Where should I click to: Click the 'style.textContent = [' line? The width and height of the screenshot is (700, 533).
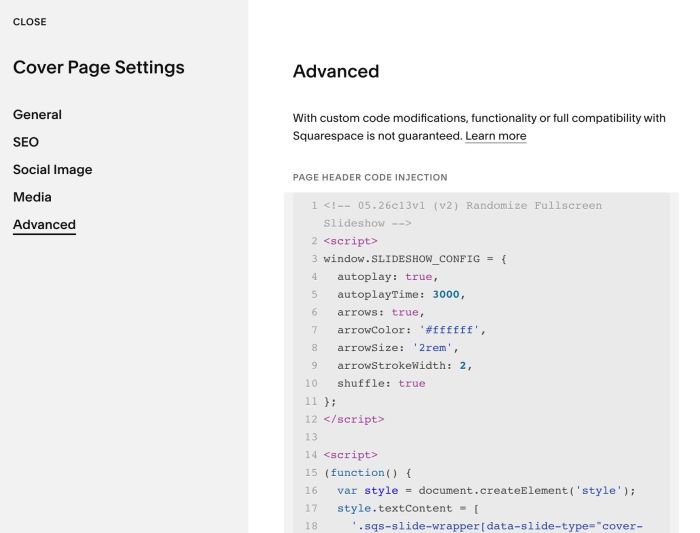click(408, 508)
